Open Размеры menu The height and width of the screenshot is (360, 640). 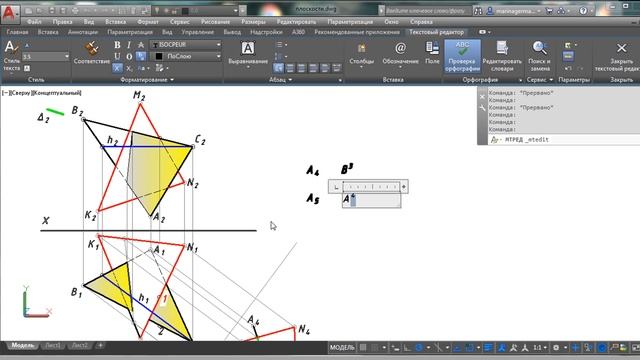click(x=253, y=22)
